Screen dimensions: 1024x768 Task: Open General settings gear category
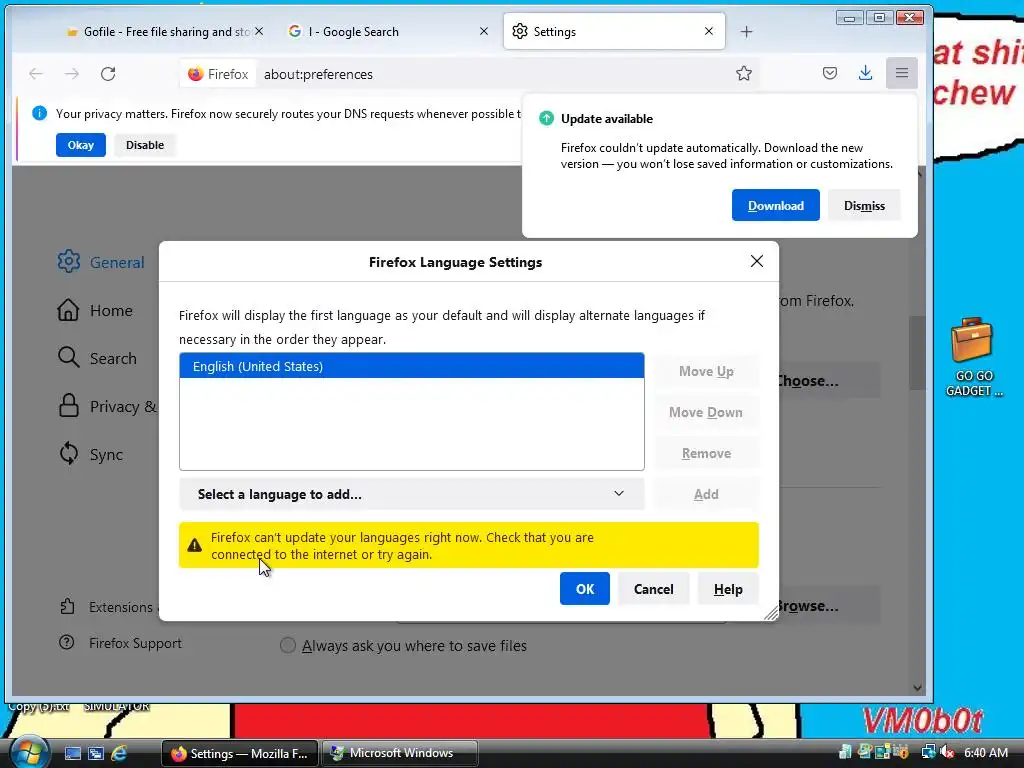click(x=101, y=262)
